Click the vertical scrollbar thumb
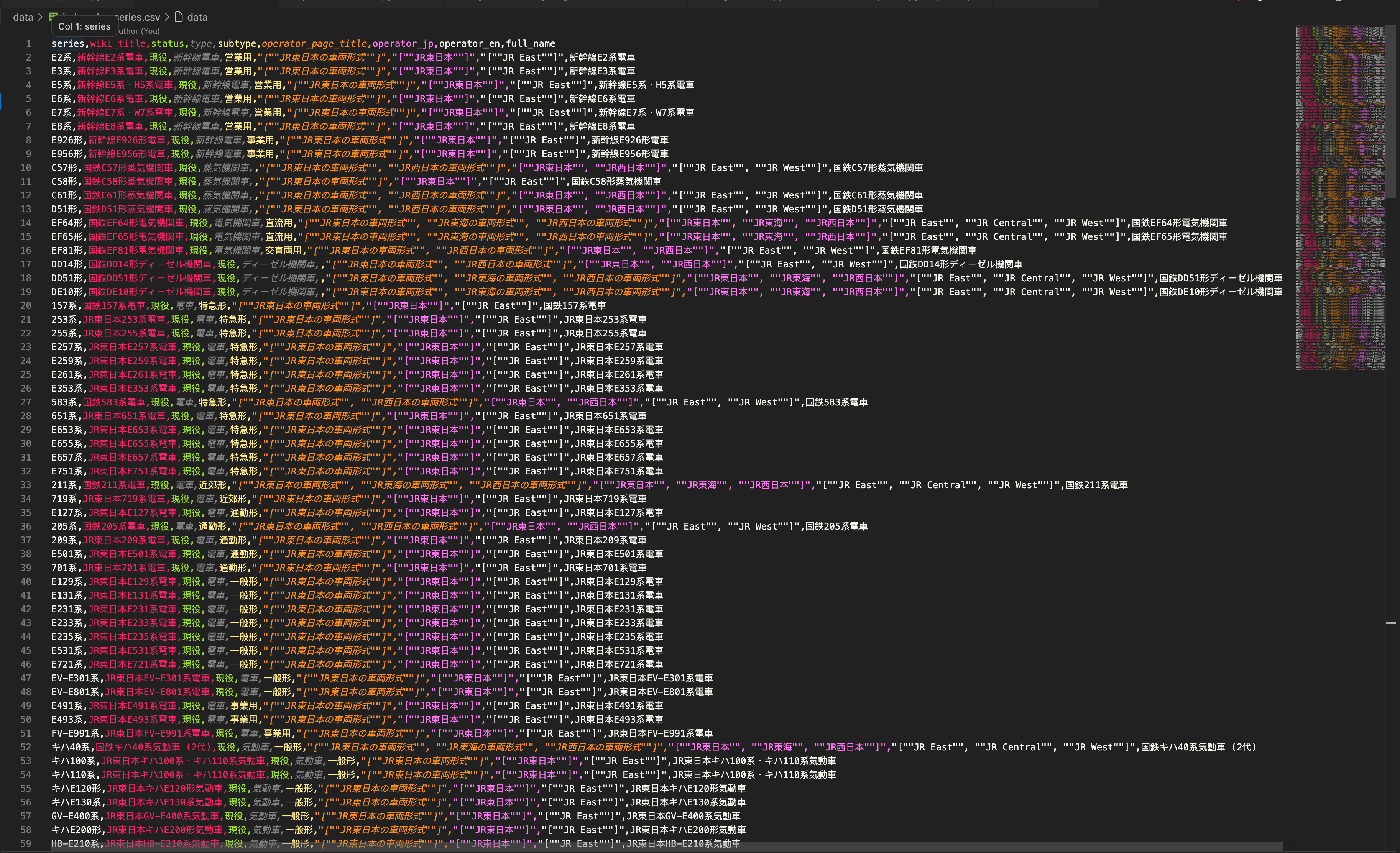The width and height of the screenshot is (1400, 853). [x=1391, y=111]
